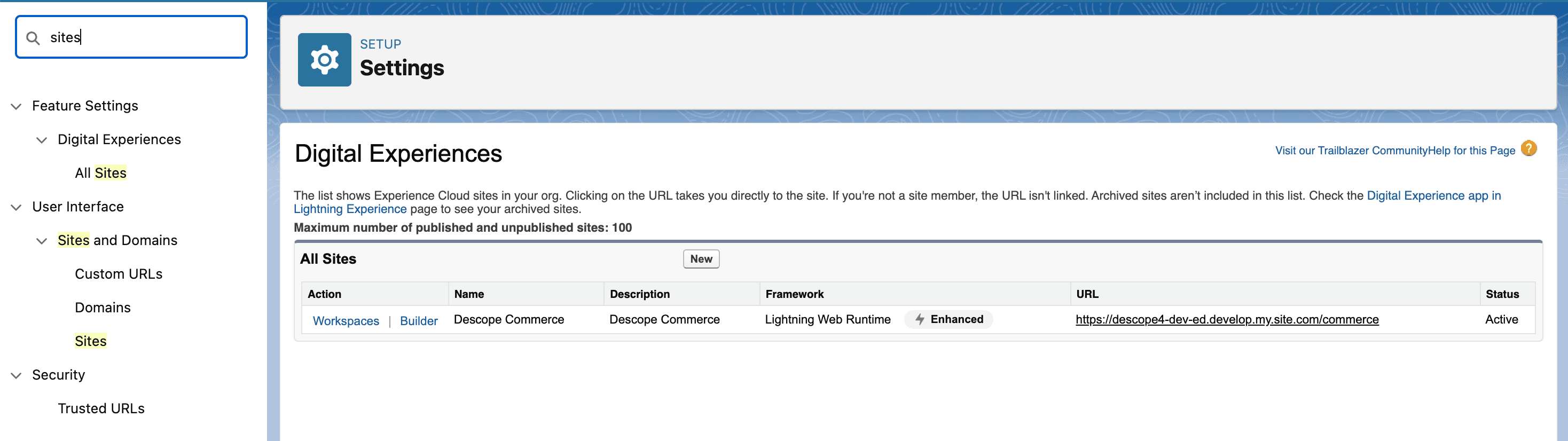Click the search magnifier icon
The height and width of the screenshot is (441, 1568).
(x=33, y=38)
